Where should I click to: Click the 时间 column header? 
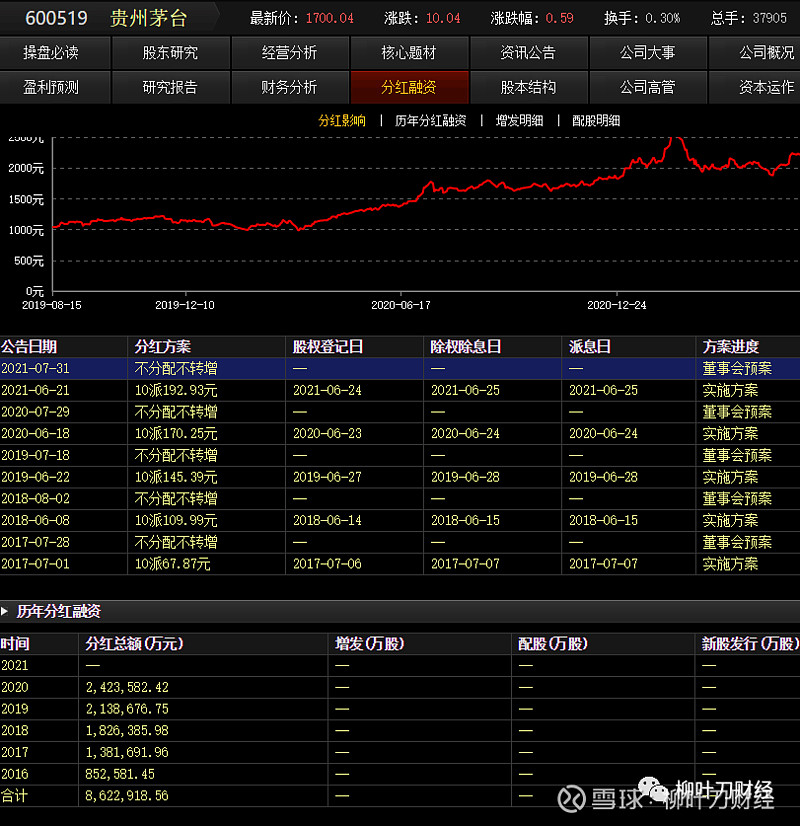pos(15,644)
